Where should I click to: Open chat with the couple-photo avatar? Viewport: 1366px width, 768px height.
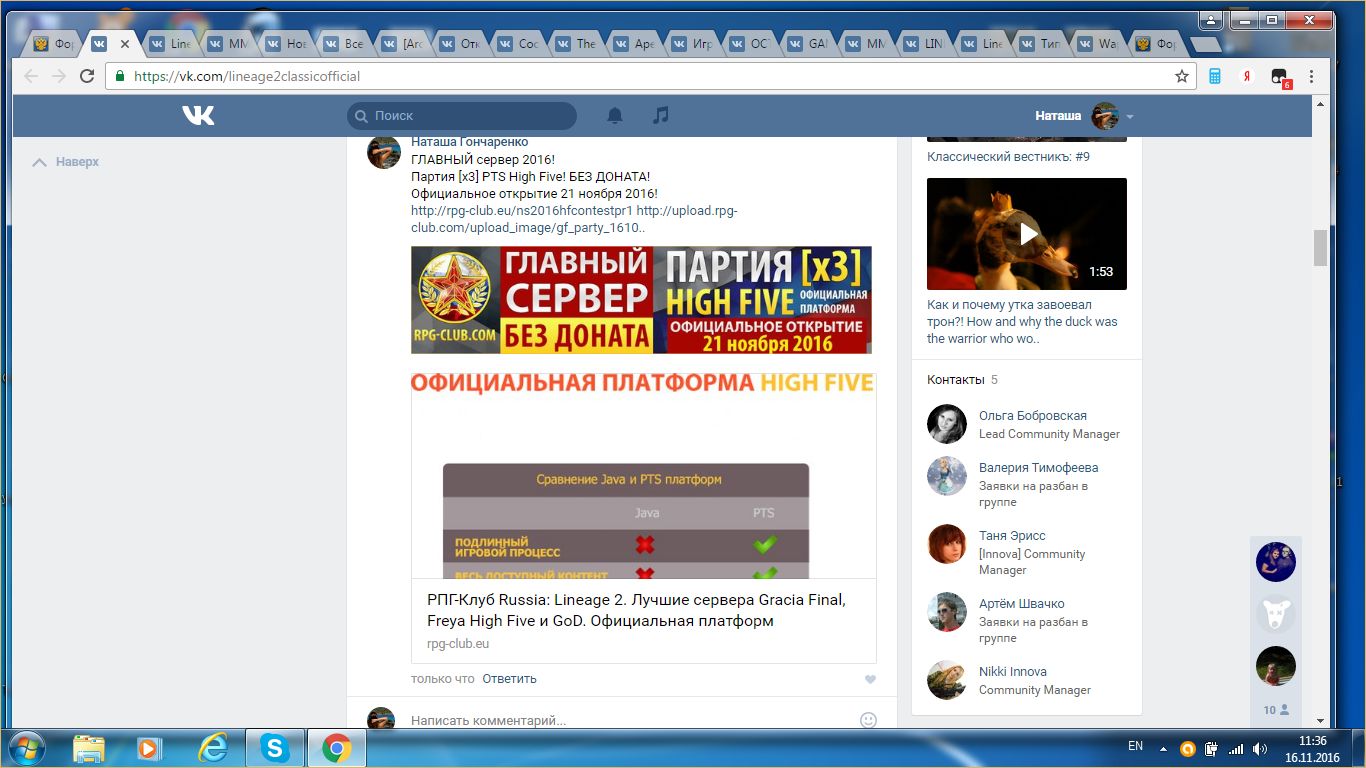click(1276, 562)
